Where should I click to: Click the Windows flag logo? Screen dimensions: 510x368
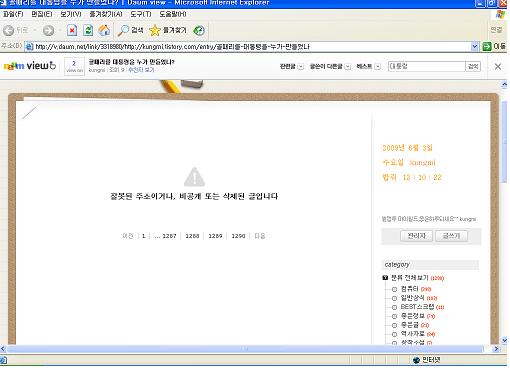click(500, 14)
